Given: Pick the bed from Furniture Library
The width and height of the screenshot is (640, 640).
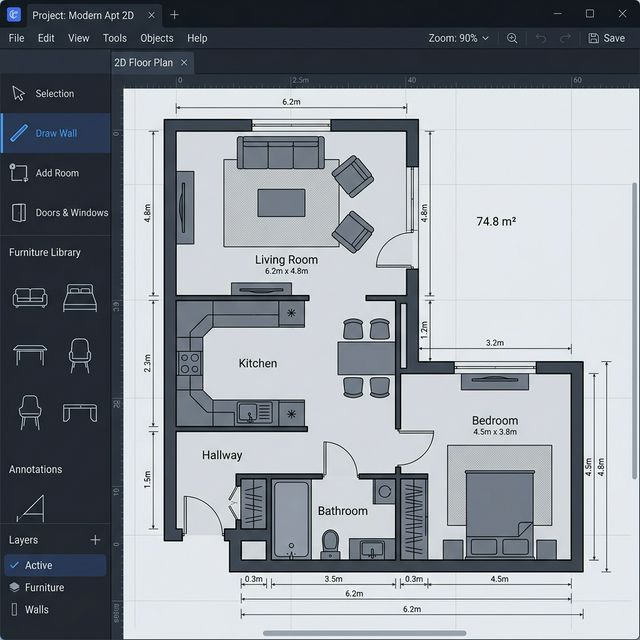Looking at the screenshot, I should pos(80,298).
